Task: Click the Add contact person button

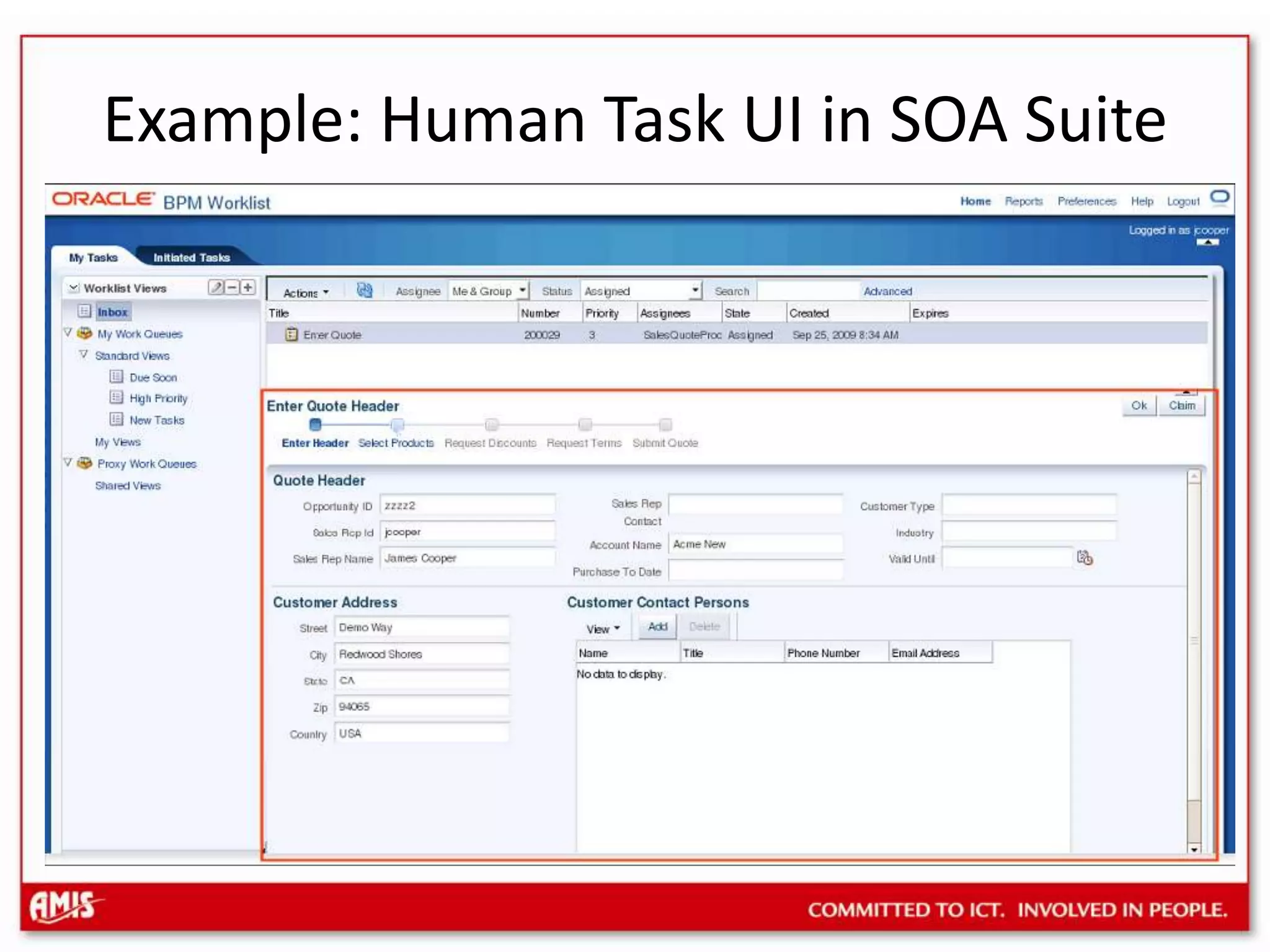Action: 657,627
